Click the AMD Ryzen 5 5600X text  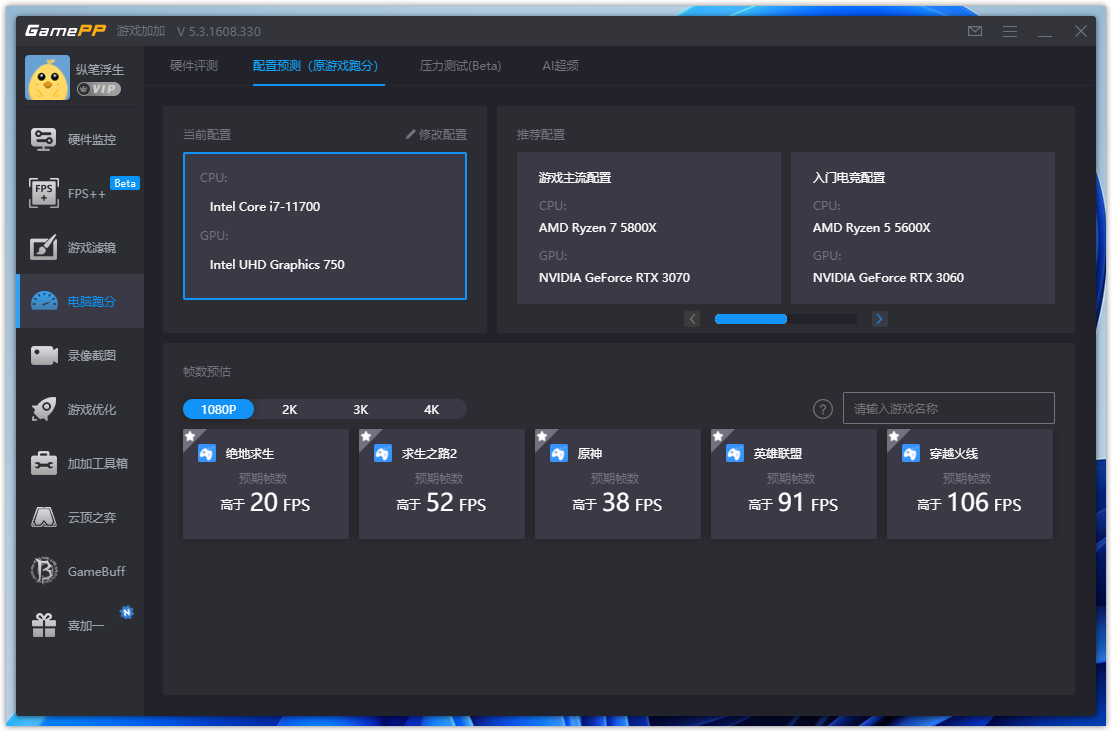(x=871, y=228)
